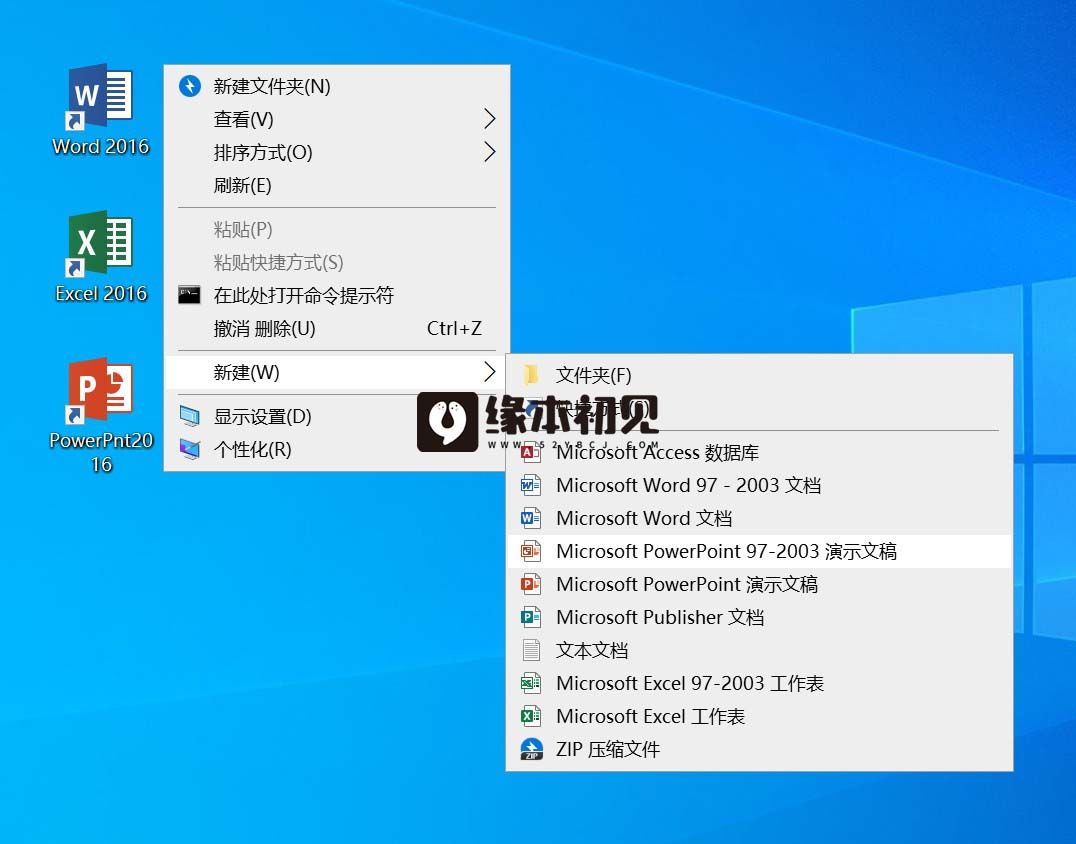Open 个性化(R) from the context menu
The width and height of the screenshot is (1076, 844).
point(337,449)
